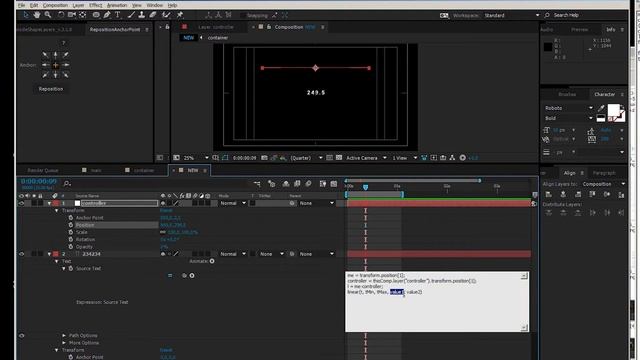Viewport: 640px width, 360px height.
Task: Click the bottom-right anchor arrow
Action: pos(66,75)
